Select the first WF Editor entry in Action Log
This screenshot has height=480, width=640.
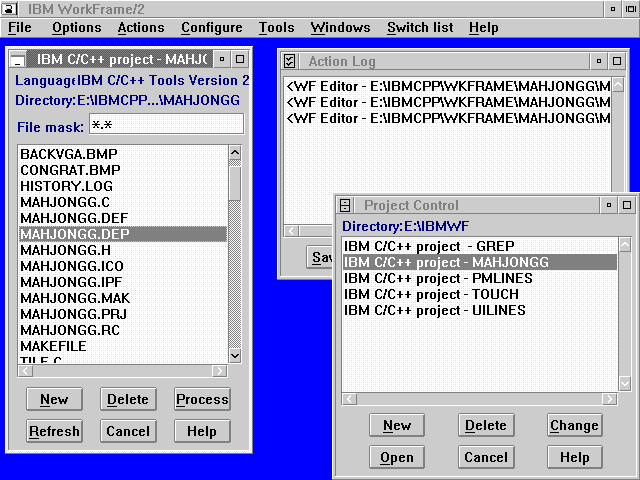448,86
